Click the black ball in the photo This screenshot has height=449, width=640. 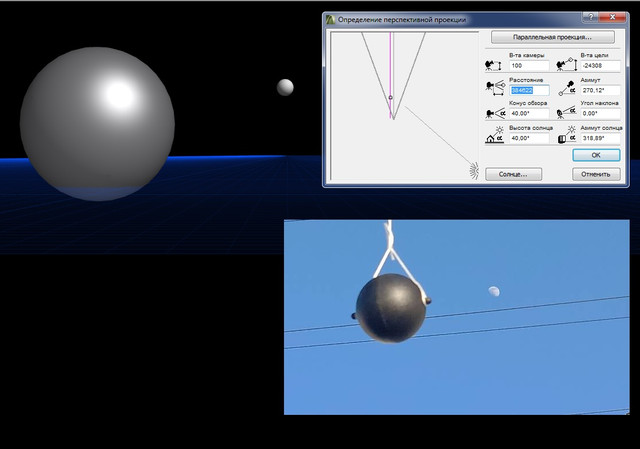391,308
